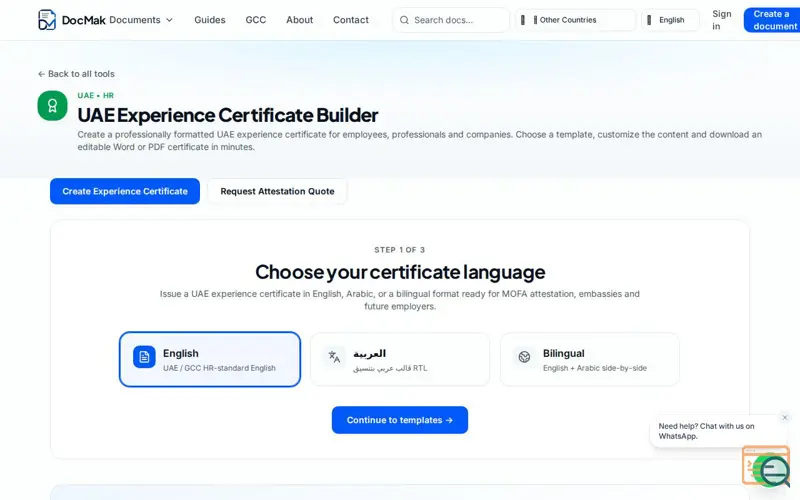
Task: Click the Arabic translate icon
Action: point(334,356)
